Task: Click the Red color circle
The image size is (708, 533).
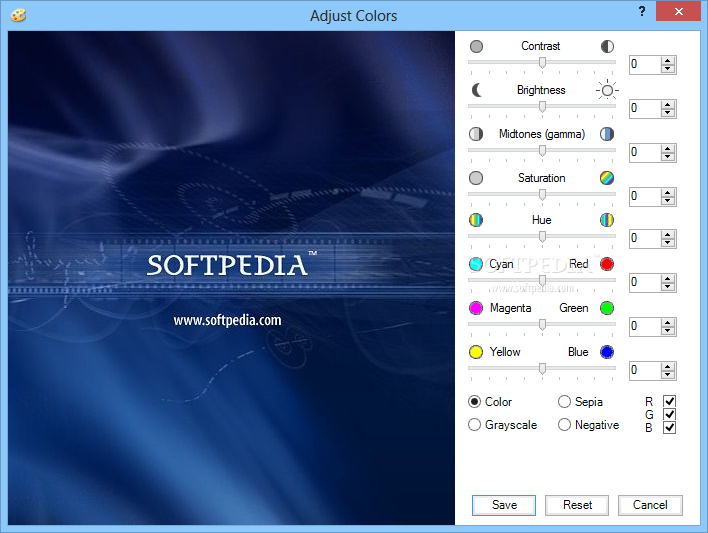Action: click(607, 264)
